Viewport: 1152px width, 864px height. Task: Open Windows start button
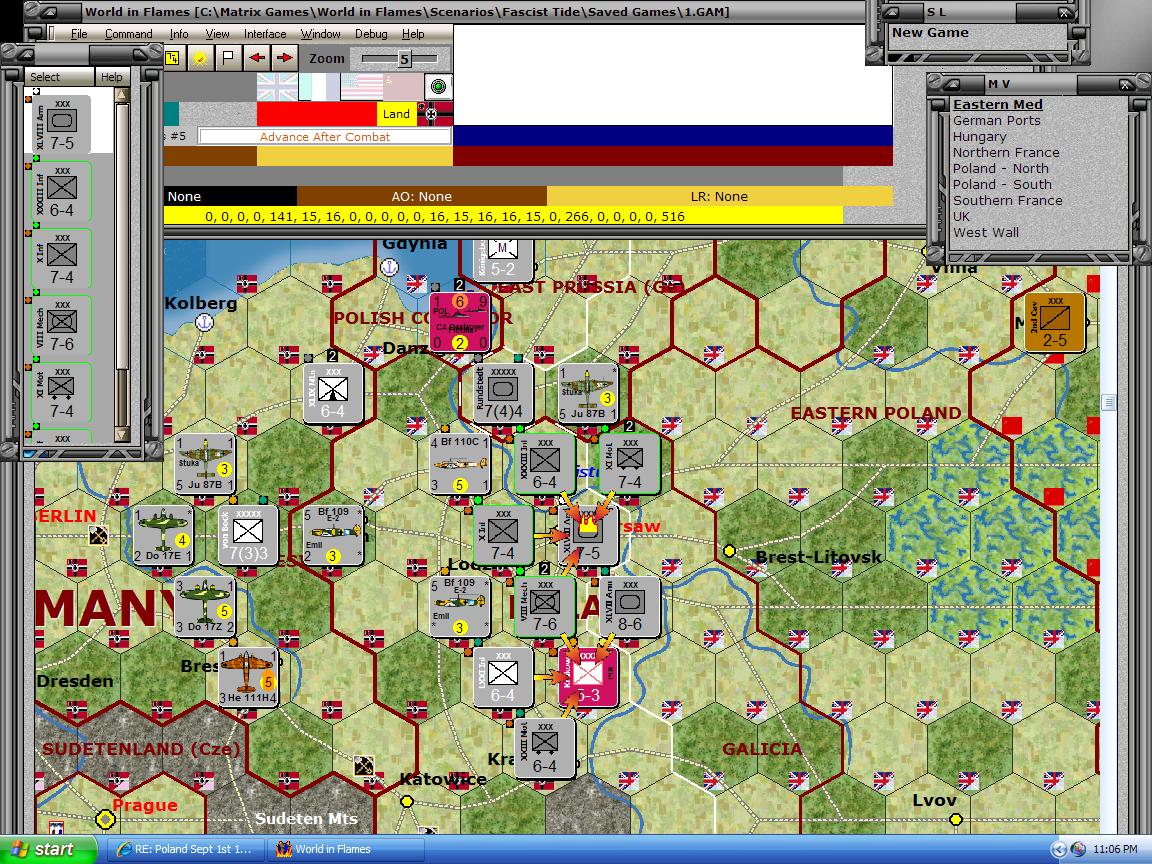[48, 849]
